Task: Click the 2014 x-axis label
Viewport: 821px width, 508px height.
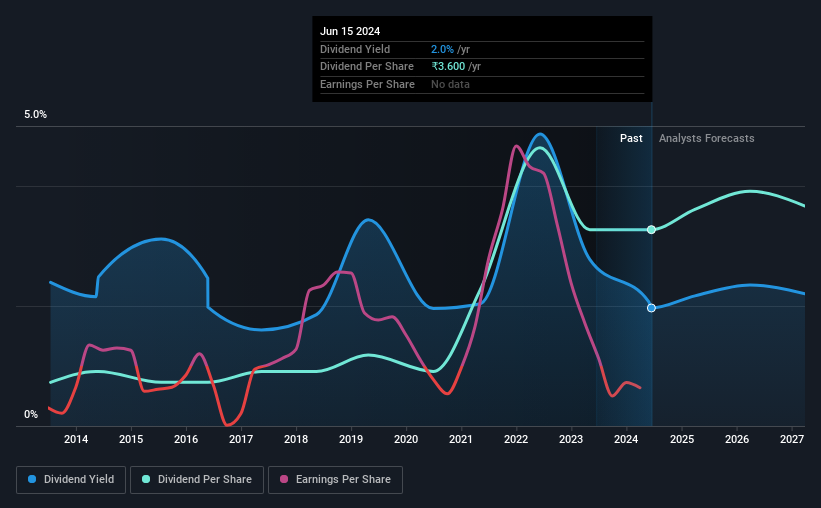Action: [x=76, y=439]
